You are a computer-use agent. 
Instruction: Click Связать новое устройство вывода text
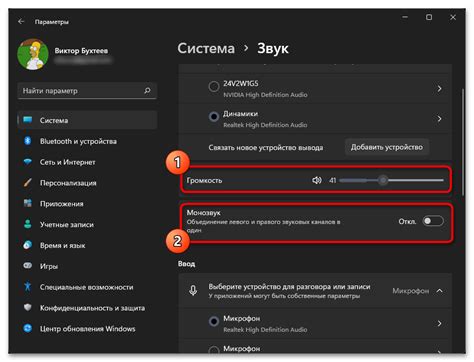click(x=266, y=147)
